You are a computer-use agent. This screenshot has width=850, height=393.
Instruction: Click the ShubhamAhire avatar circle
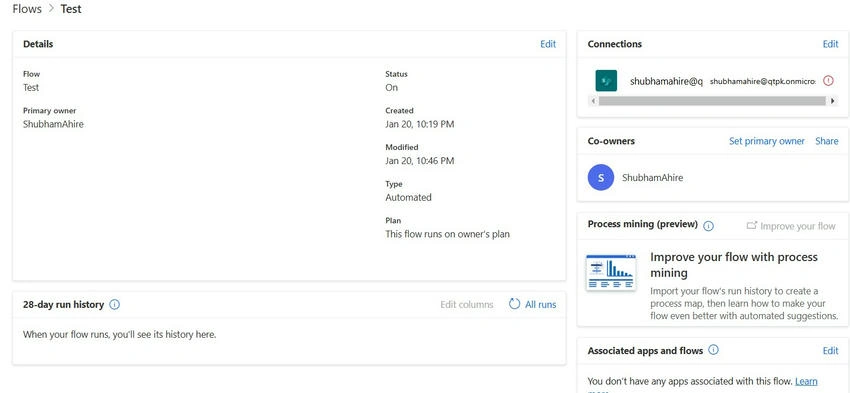(601, 178)
